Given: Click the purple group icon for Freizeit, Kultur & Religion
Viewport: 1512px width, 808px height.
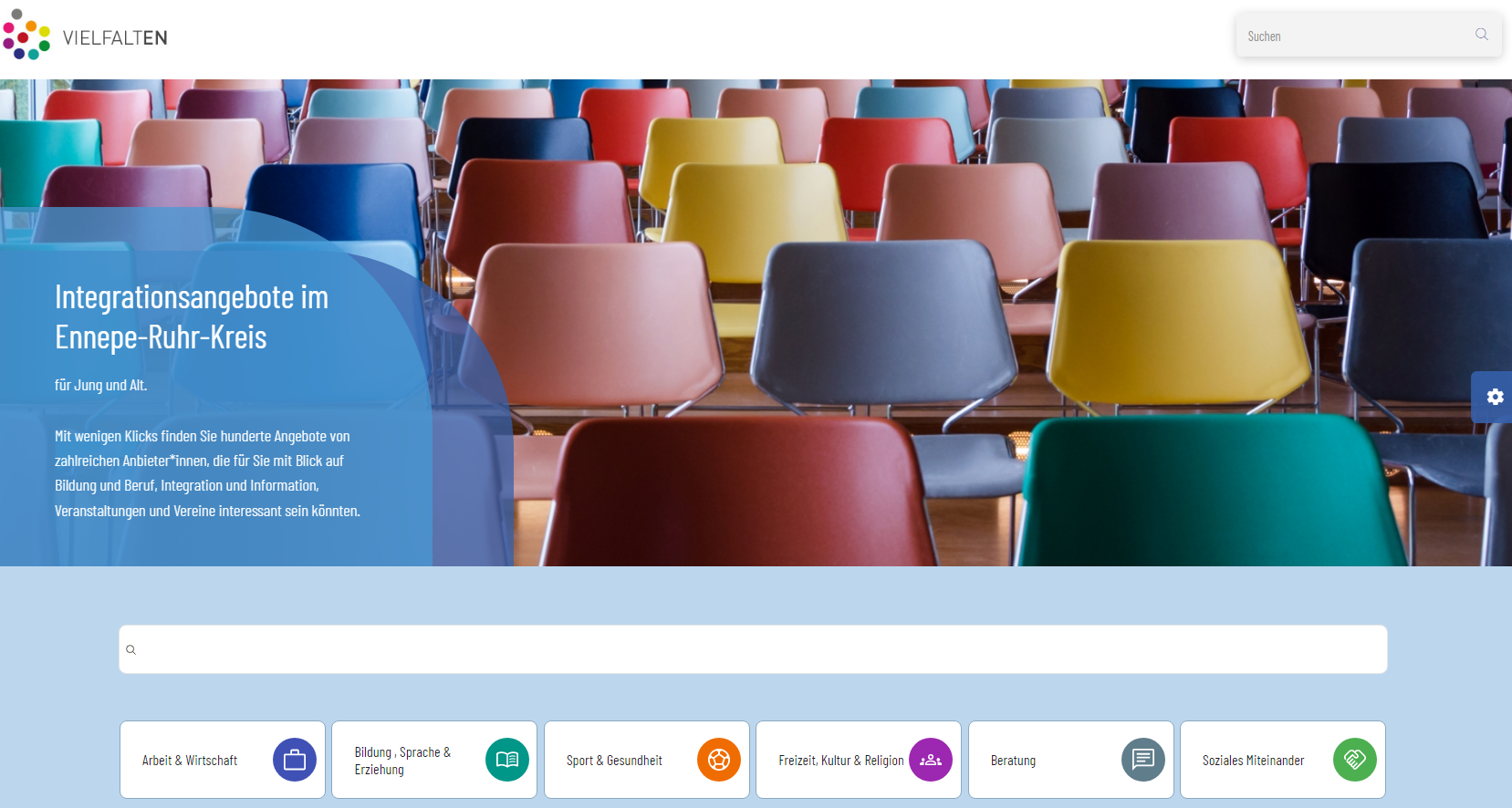Looking at the screenshot, I should point(931,760).
